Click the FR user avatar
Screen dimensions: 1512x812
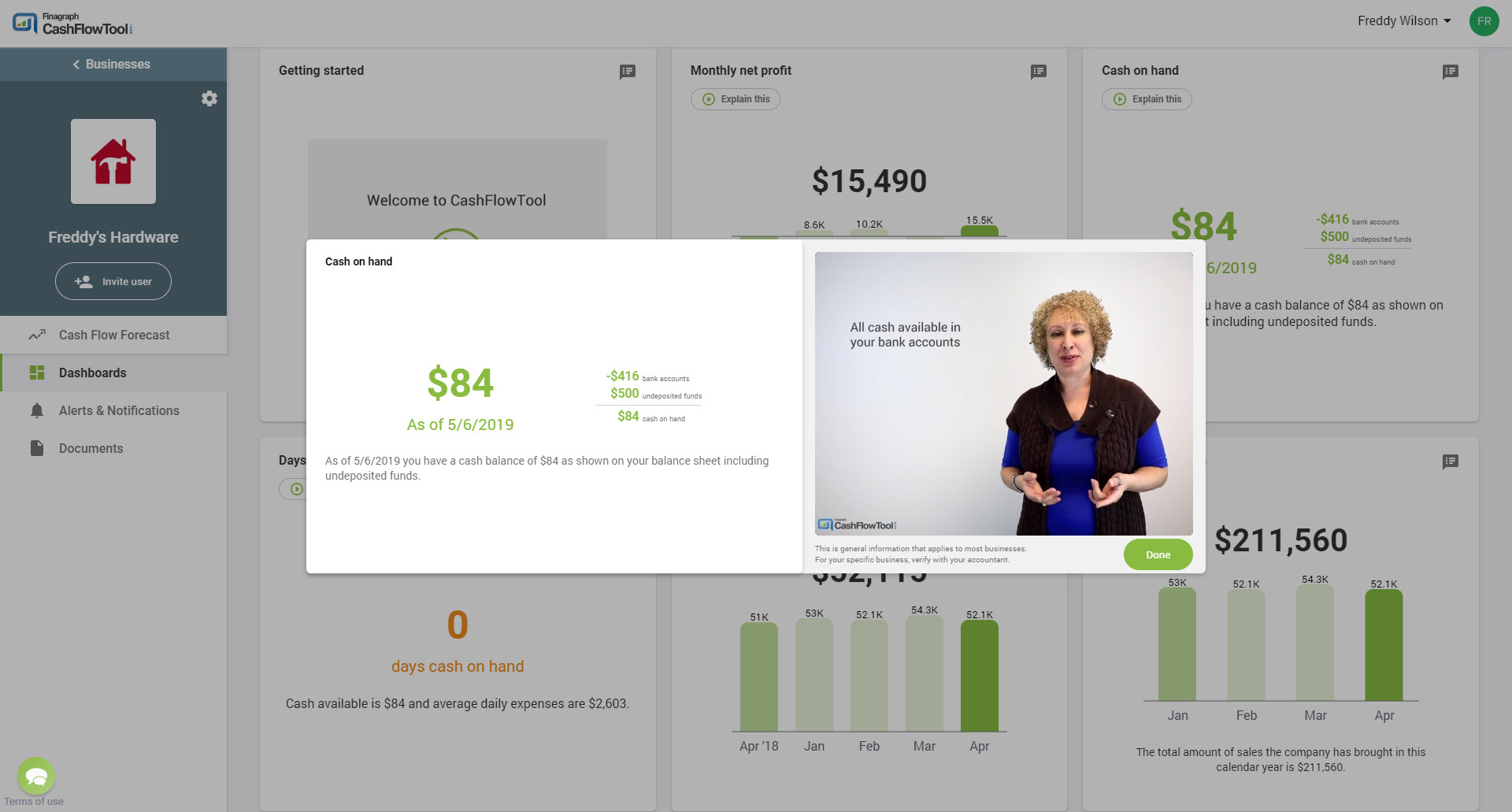click(1484, 21)
